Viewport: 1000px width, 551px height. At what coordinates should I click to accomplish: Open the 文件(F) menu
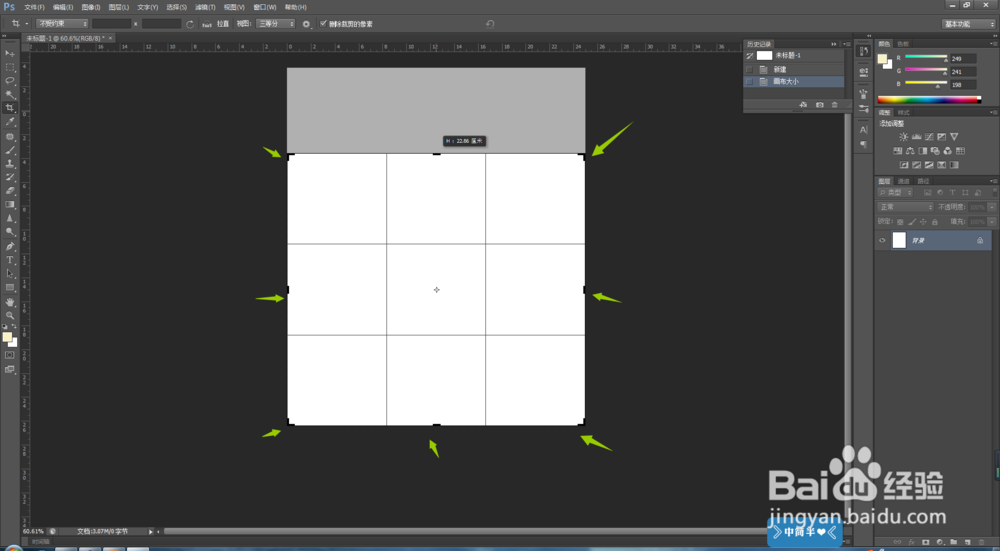(34, 7)
